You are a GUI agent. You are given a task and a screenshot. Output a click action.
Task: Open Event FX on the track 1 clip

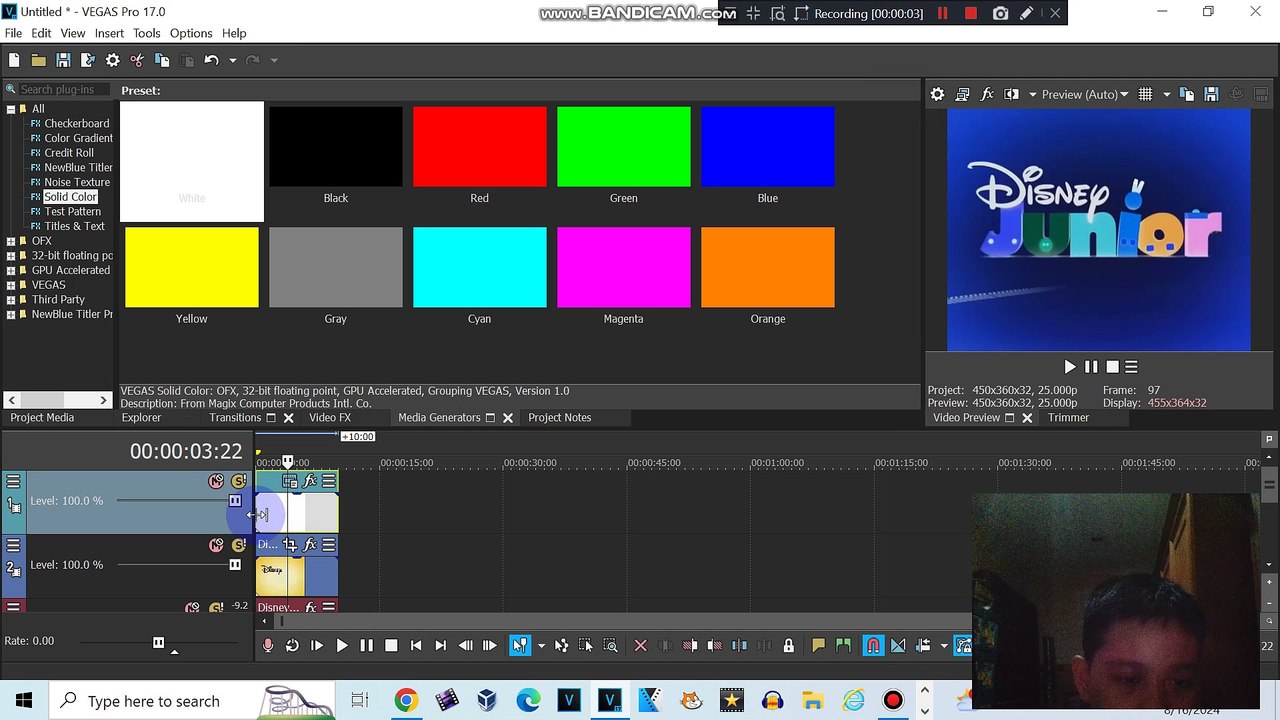pos(310,482)
